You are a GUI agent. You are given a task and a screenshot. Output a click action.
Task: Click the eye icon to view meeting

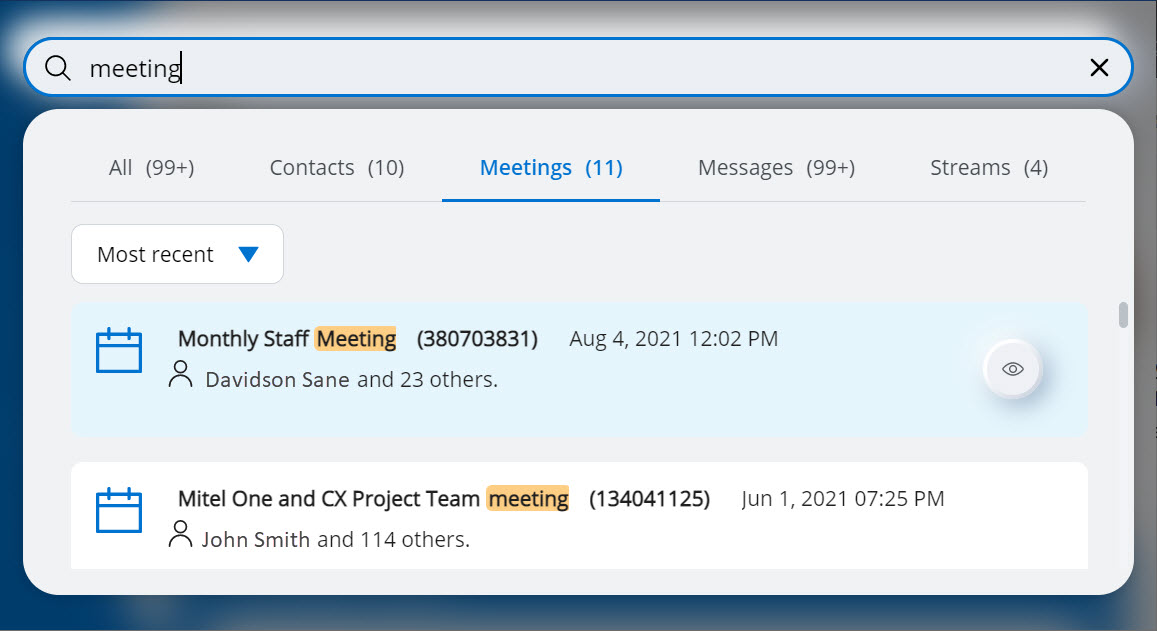pyautogui.click(x=1013, y=369)
